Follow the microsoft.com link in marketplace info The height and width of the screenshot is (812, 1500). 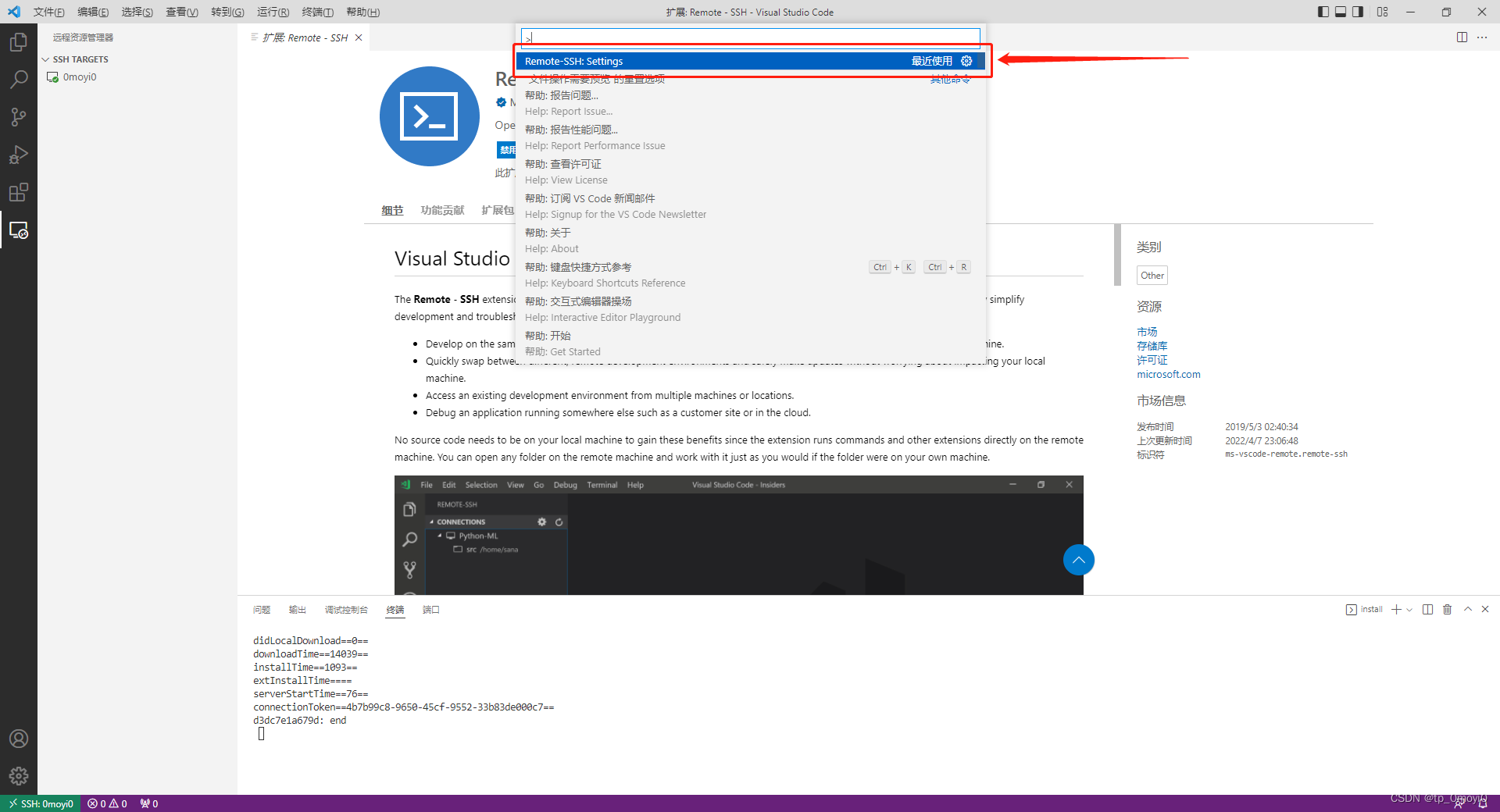1169,374
